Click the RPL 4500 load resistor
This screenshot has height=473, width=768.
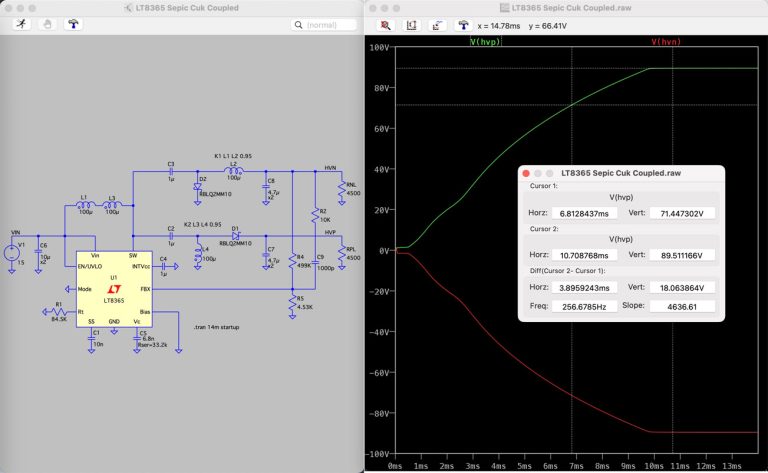pyautogui.click(x=342, y=253)
